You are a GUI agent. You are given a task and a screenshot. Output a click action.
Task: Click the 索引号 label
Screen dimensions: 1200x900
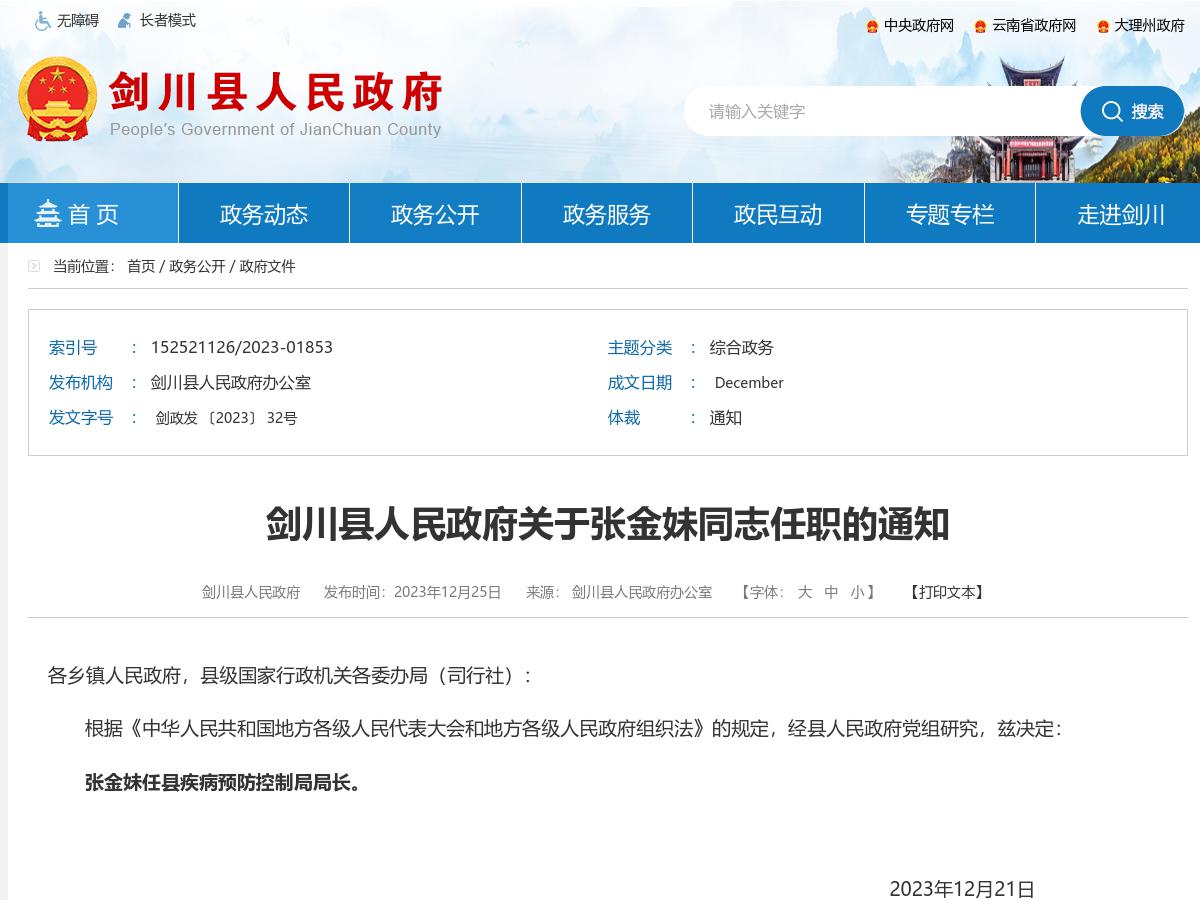pyautogui.click(x=73, y=347)
